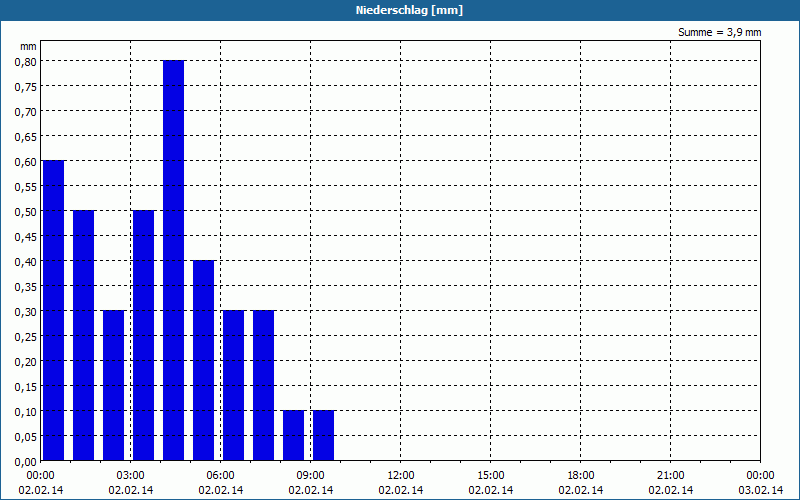Click the 0,00 y-axis label
This screenshot has height=500, width=800.
(26, 462)
